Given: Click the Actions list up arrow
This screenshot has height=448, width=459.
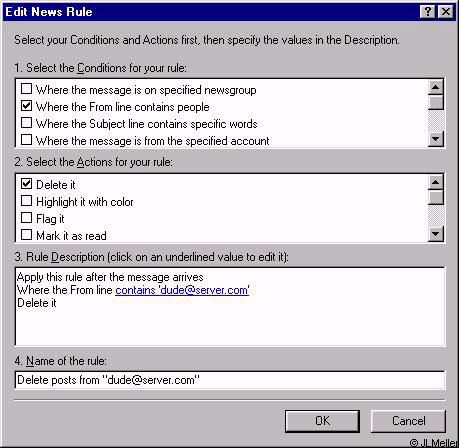Looking at the screenshot, I should tap(436, 182).
